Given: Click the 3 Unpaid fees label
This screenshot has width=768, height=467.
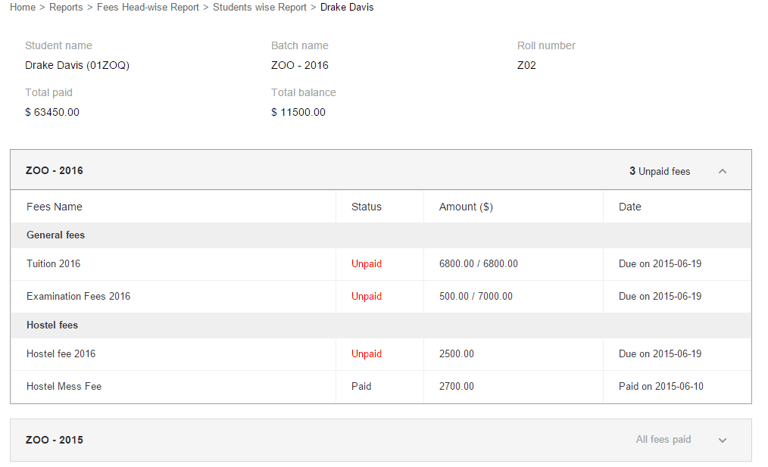Looking at the screenshot, I should tap(659, 171).
